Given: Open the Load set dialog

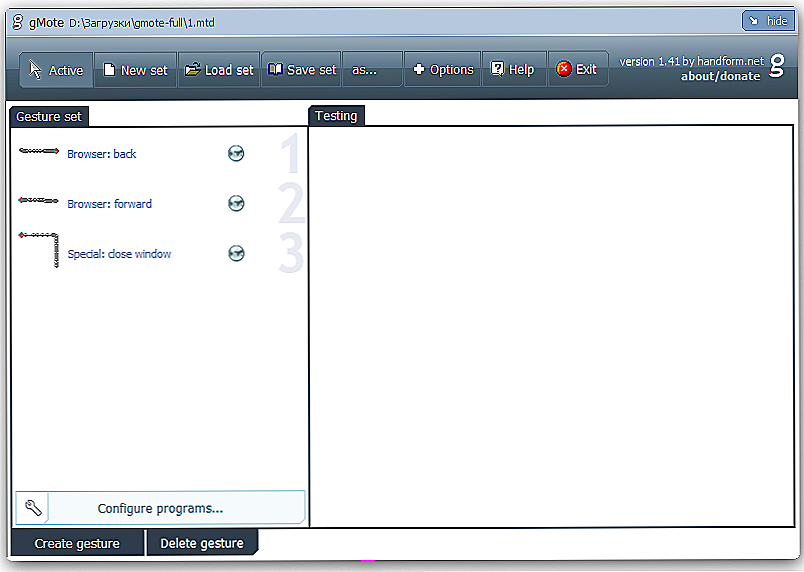Looking at the screenshot, I should point(219,70).
